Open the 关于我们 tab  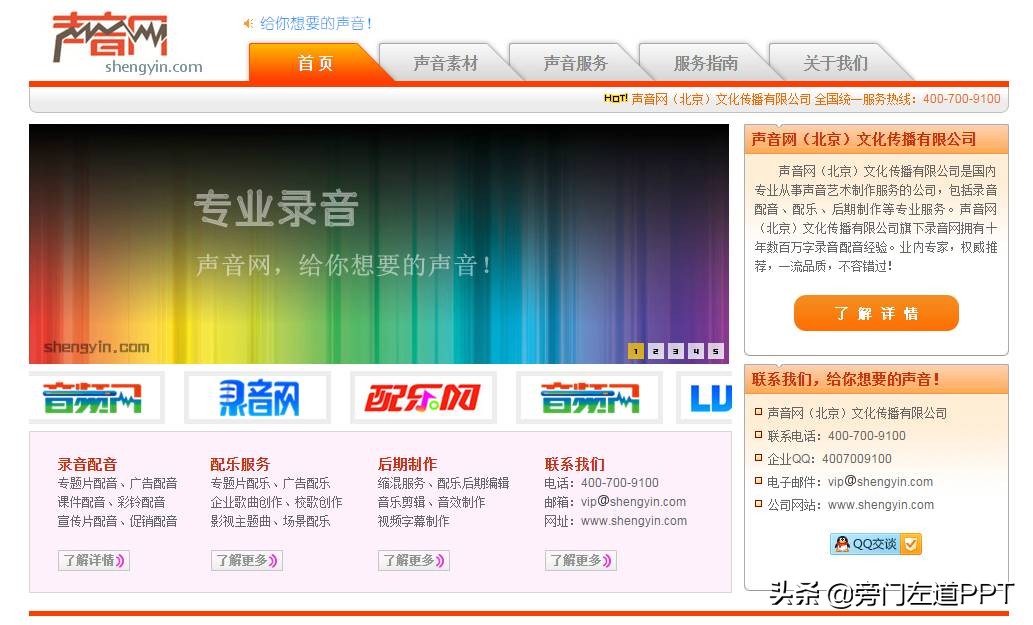click(835, 63)
